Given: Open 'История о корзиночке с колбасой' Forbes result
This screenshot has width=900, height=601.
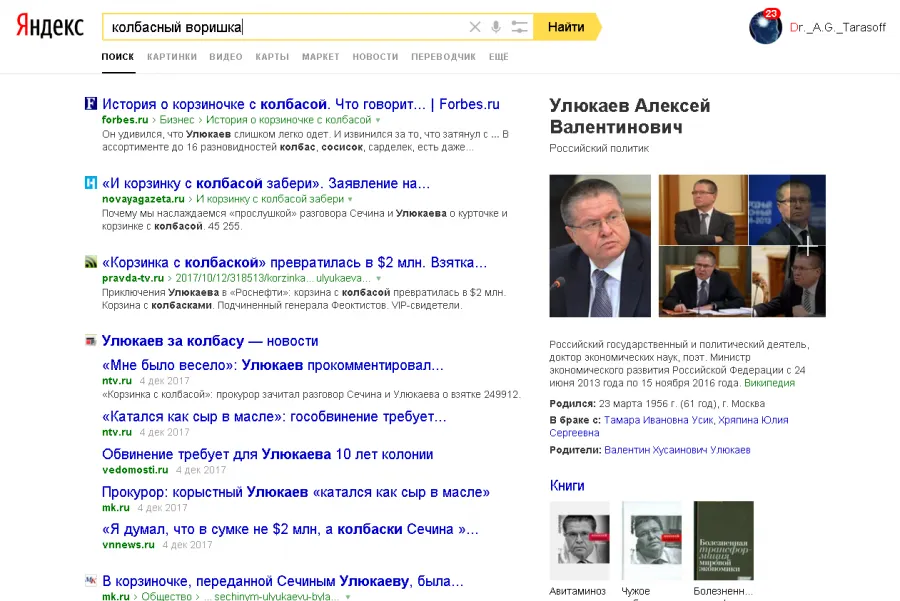Looking at the screenshot, I should click(301, 104).
